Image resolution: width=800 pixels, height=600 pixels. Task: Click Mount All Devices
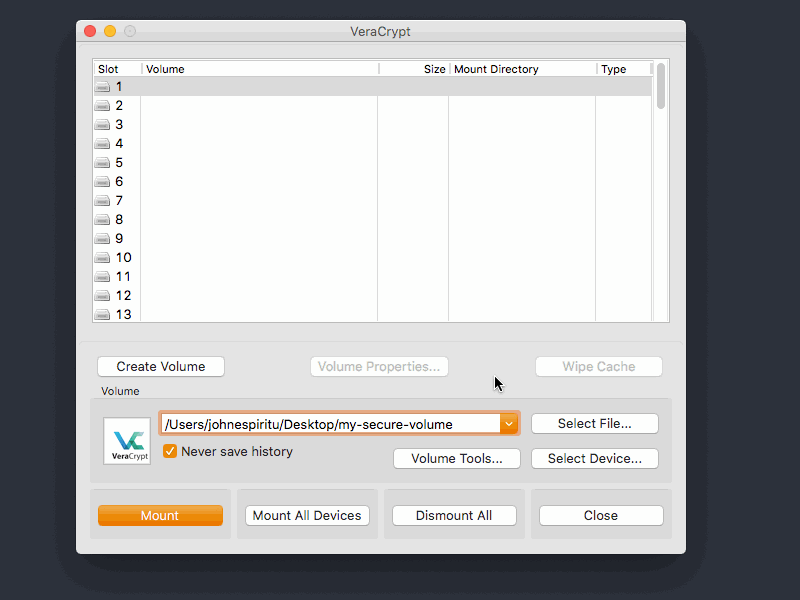pos(307,515)
